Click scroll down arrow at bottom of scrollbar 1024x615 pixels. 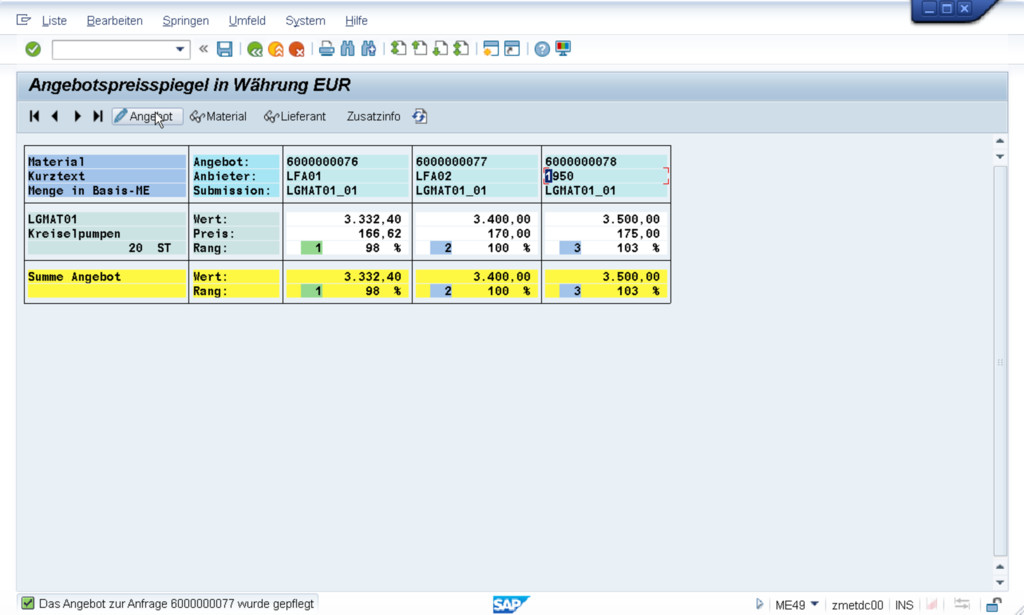(x=1000, y=582)
